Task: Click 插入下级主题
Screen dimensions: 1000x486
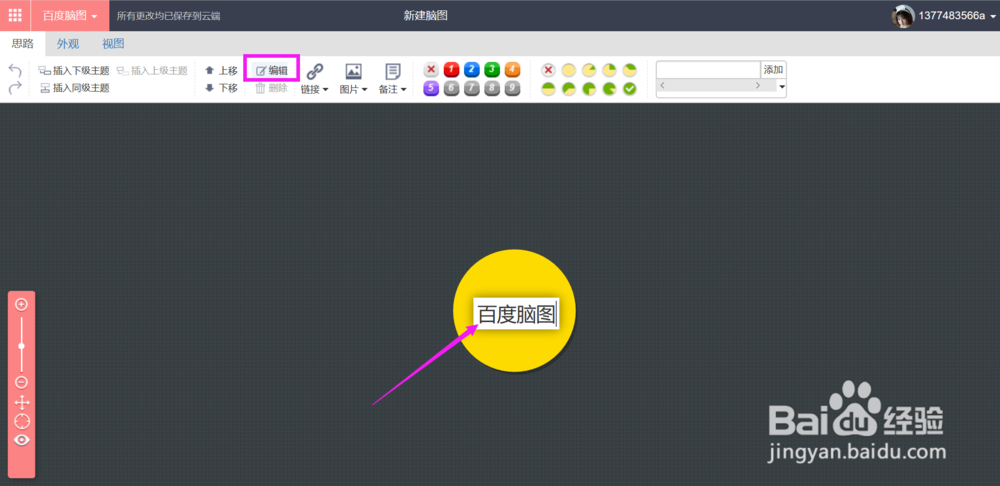Action: 74,71
